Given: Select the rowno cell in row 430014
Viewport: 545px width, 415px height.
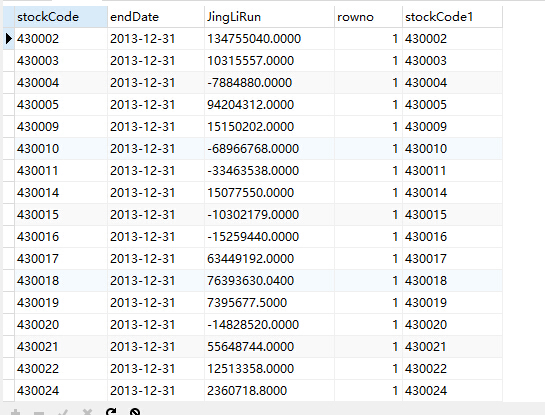Looking at the screenshot, I should click(x=368, y=193).
